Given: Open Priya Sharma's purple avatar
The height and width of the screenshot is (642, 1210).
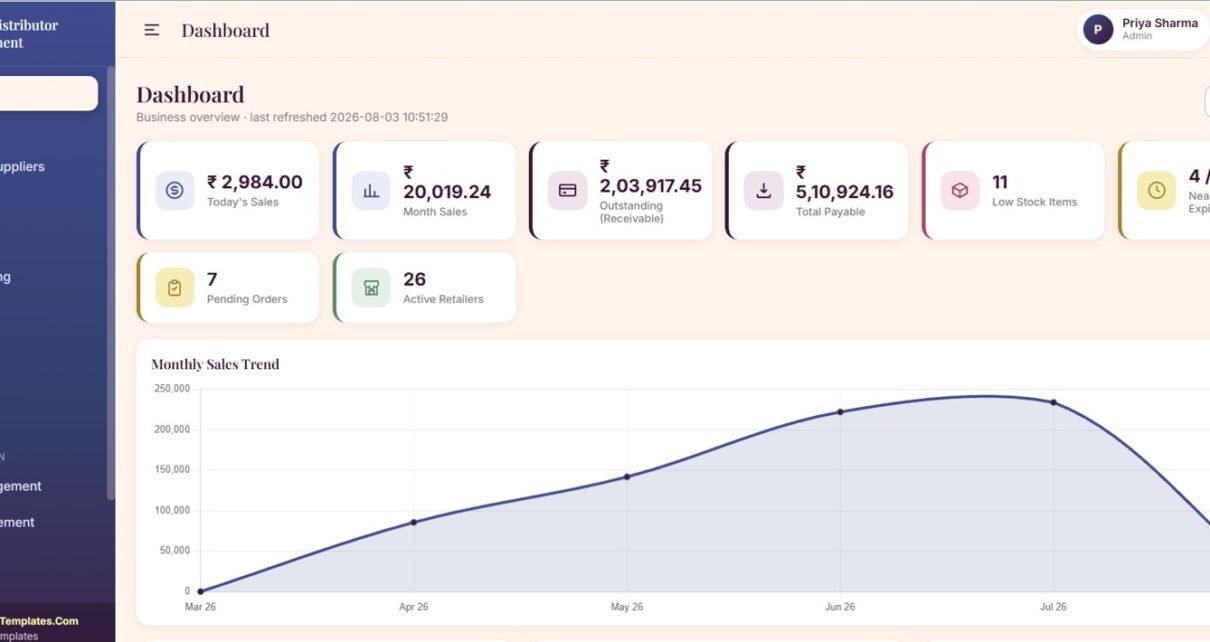Looking at the screenshot, I should pos(1098,30).
